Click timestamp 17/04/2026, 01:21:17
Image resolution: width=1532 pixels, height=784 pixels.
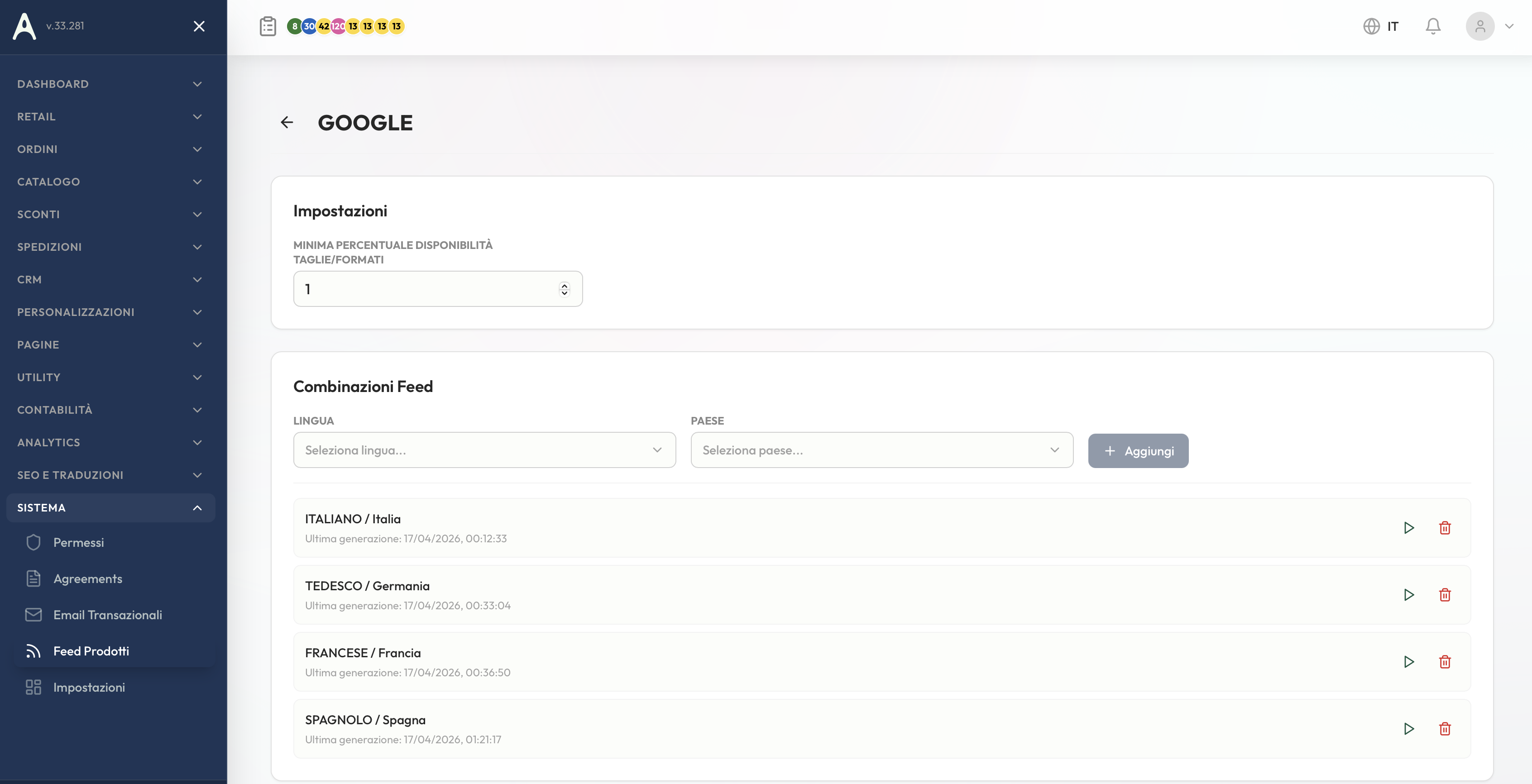tap(452, 739)
